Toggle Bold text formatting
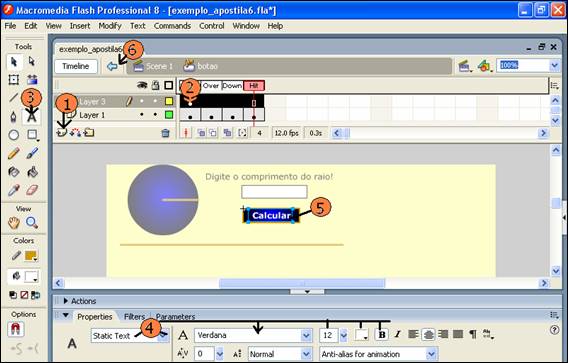Viewport: 568px width, 363px height. (x=381, y=335)
